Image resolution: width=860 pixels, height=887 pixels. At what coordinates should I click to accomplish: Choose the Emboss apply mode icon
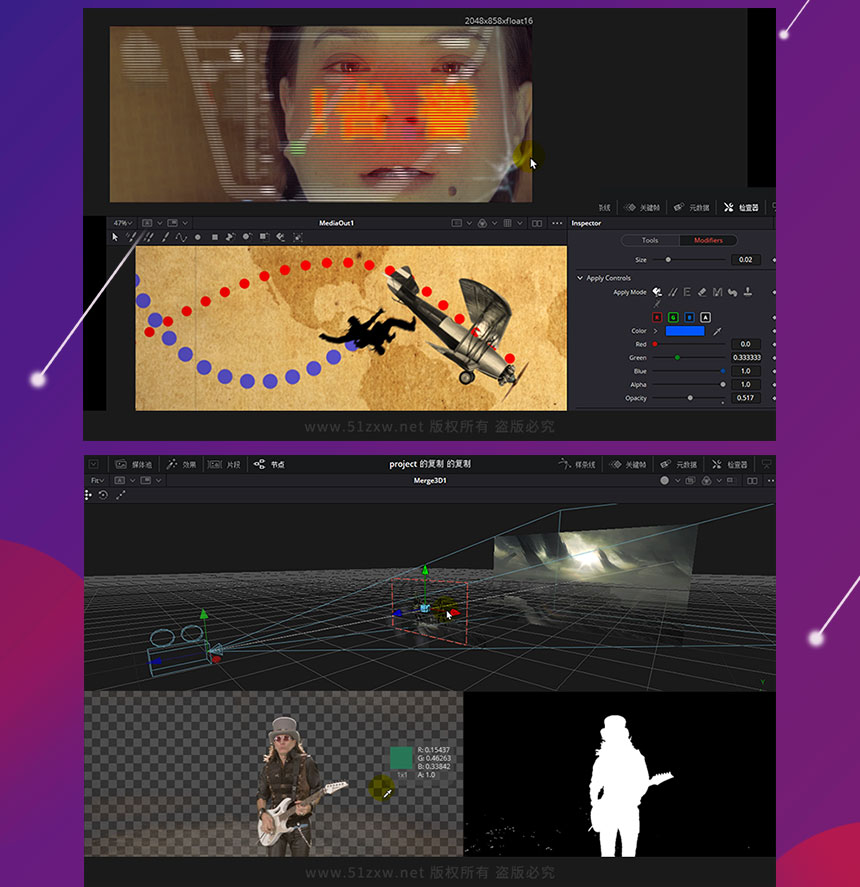coord(687,292)
